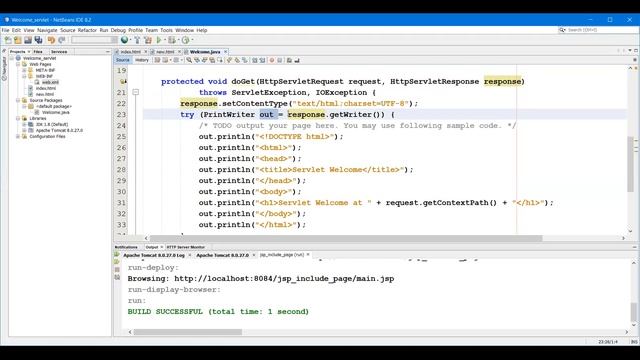Close the jsp_include_page (run) output tab
Image resolution: width=640 pixels, height=360 pixels.
[308, 255]
